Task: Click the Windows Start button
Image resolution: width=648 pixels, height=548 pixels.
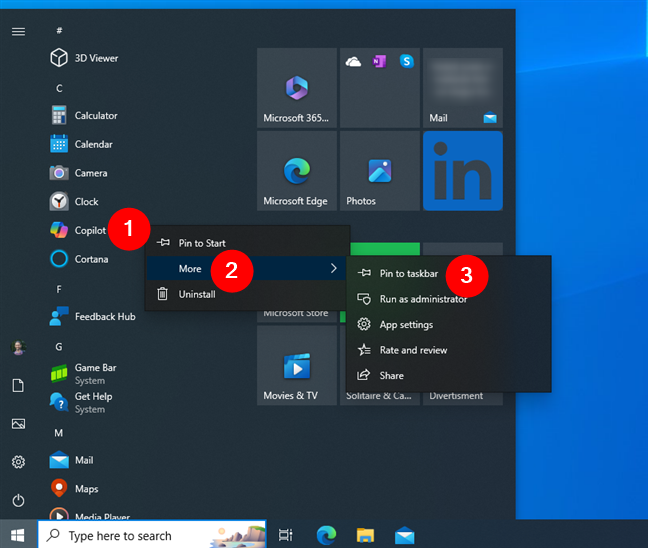Action: [18, 535]
